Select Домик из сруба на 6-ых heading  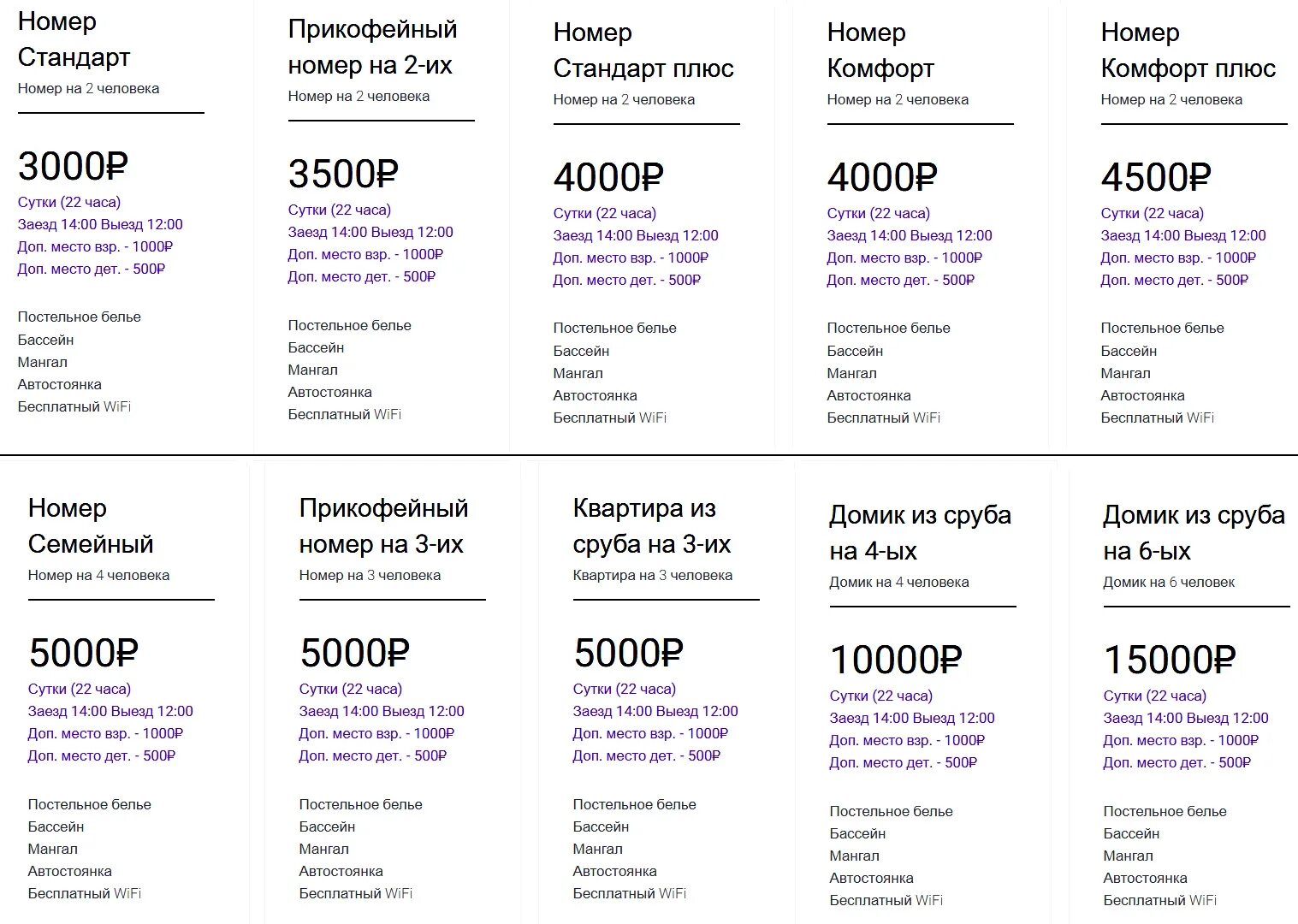1194,533
